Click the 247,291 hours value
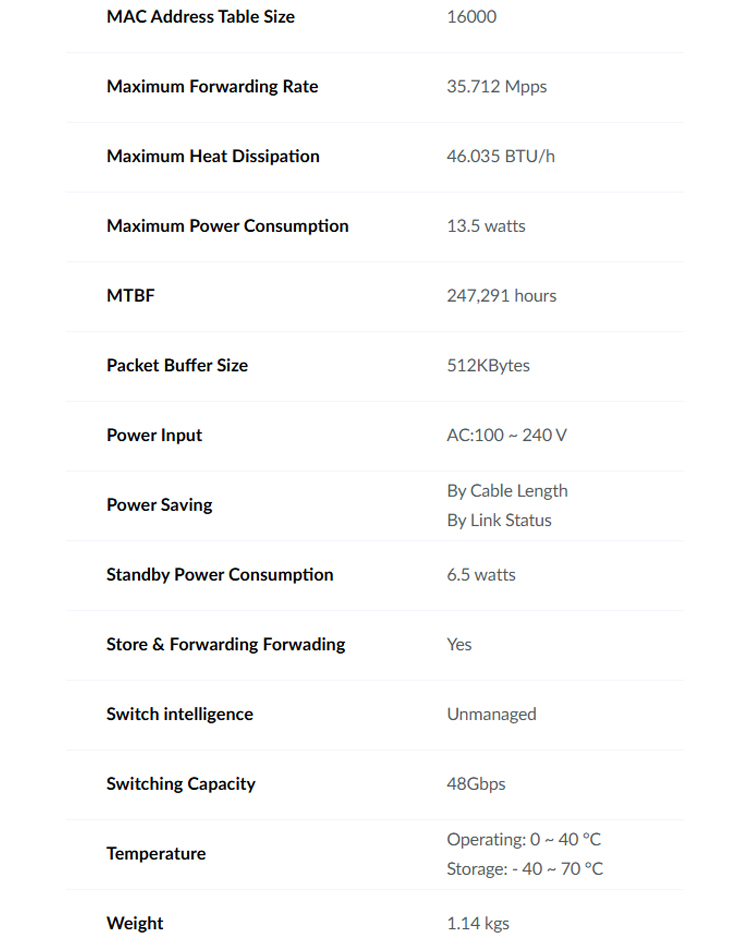Screen dimensions: 750x950 pos(501,296)
